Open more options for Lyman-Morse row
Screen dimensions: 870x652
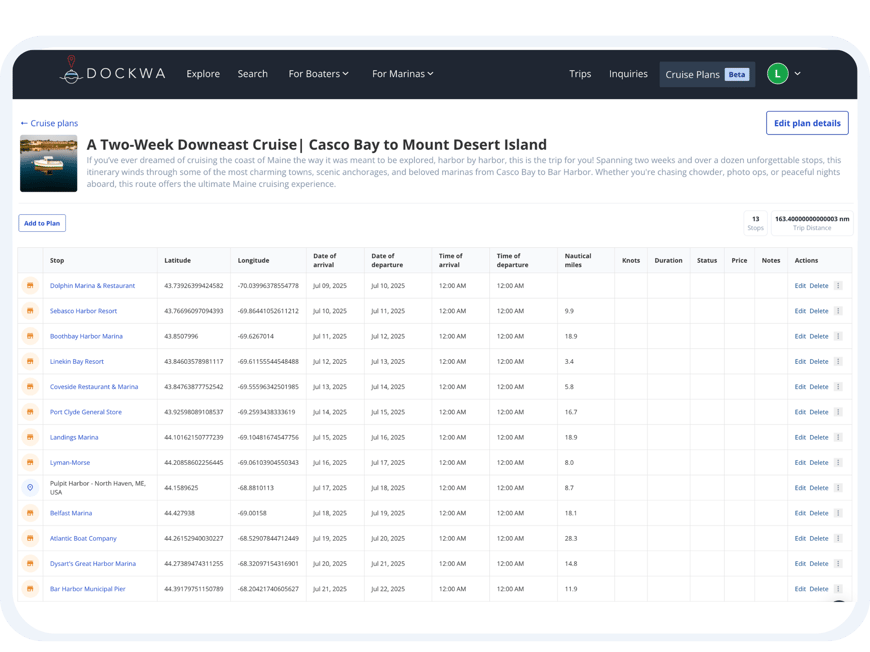(x=838, y=462)
